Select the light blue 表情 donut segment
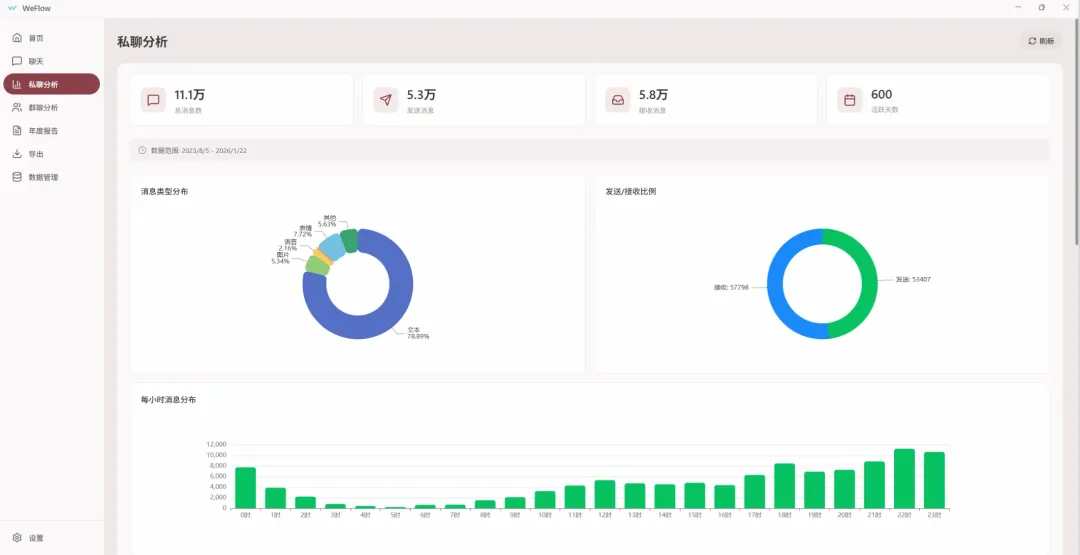The width and height of the screenshot is (1080, 555). (333, 247)
